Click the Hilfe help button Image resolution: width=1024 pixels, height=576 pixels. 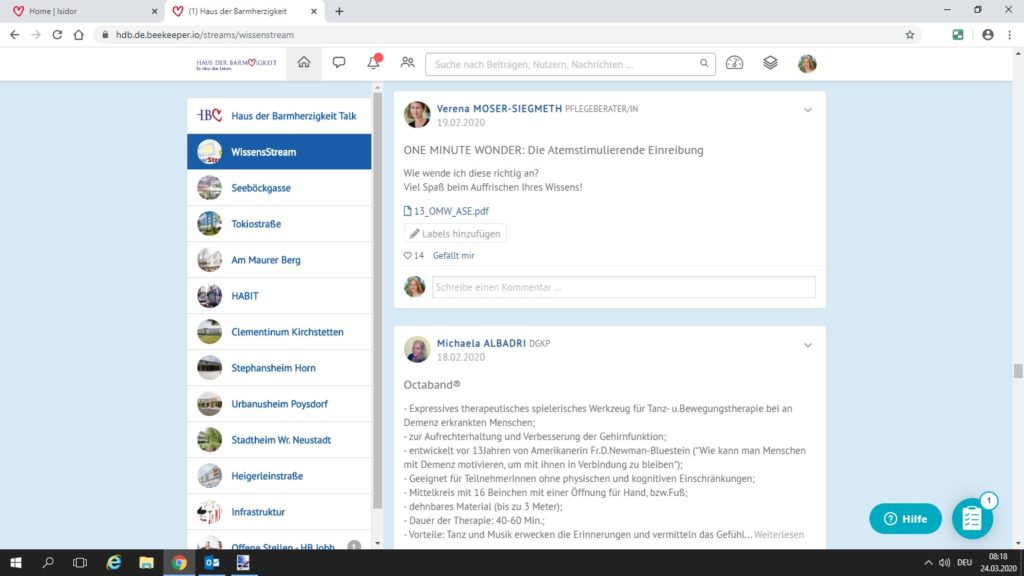(x=905, y=519)
